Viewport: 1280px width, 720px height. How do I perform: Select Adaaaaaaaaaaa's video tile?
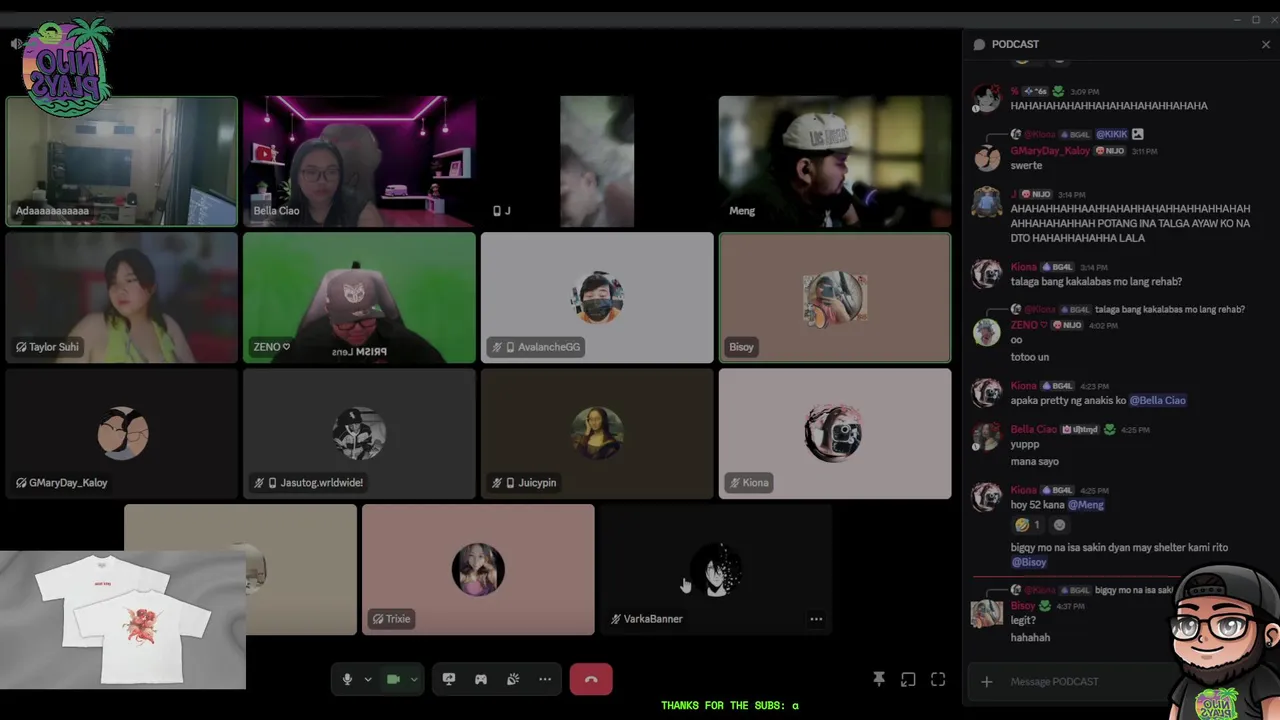tap(122, 162)
